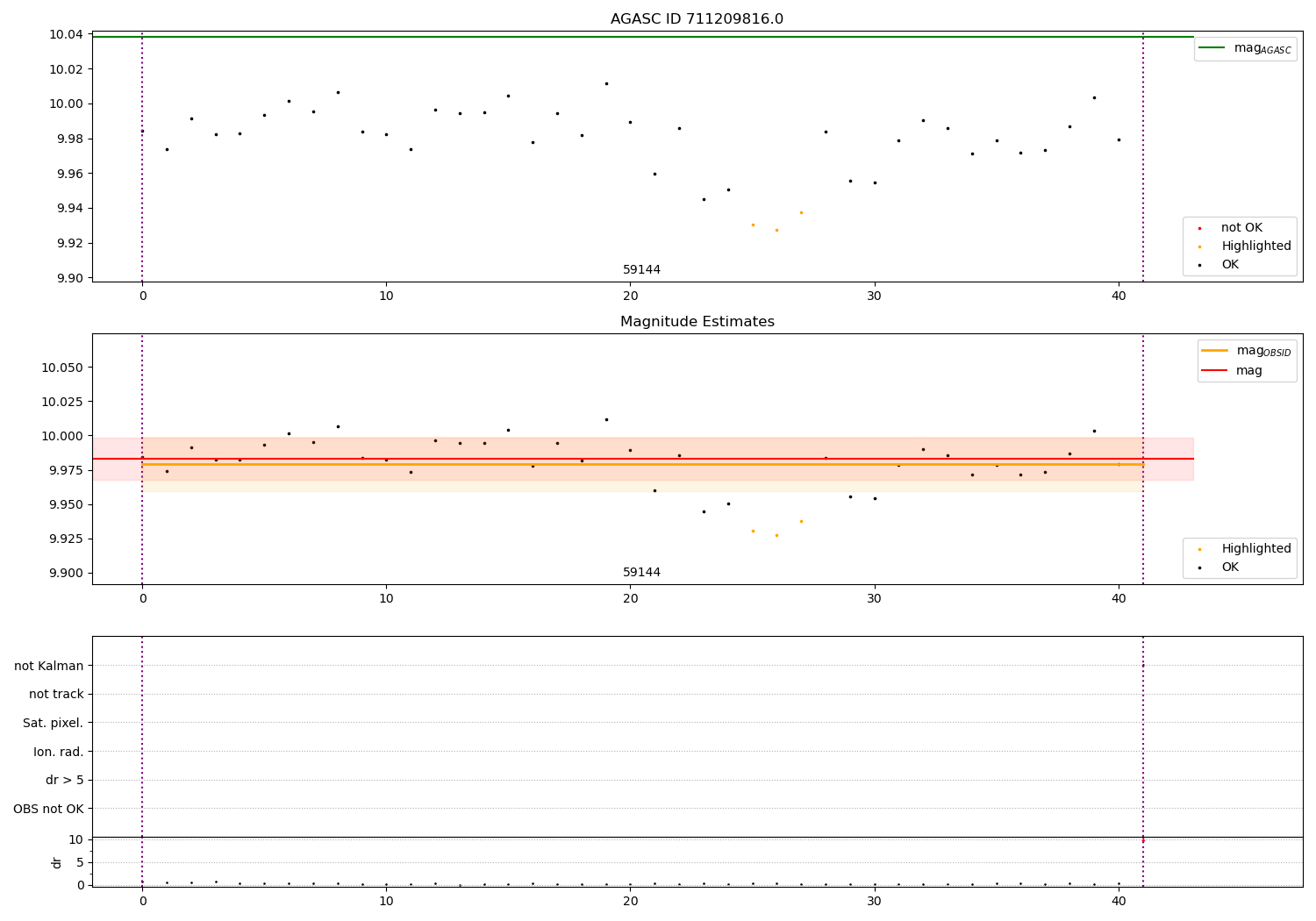The width and height of the screenshot is (1316, 921).
Task: Click x-axis tick 40 under the dr plot
Action: (x=1118, y=902)
